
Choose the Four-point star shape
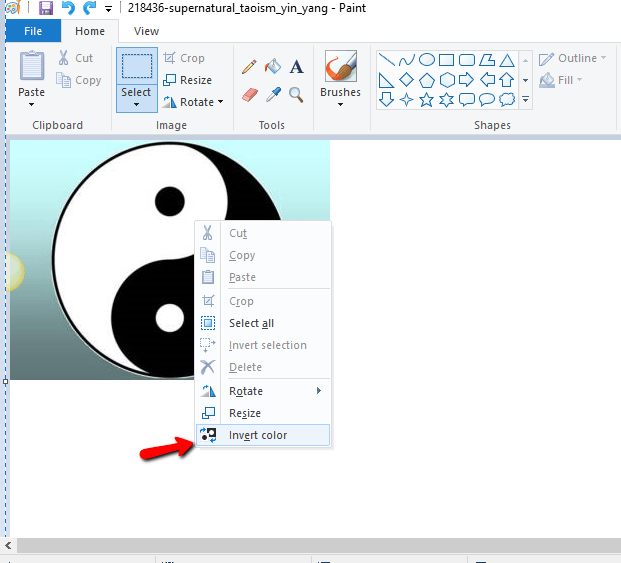(406, 99)
